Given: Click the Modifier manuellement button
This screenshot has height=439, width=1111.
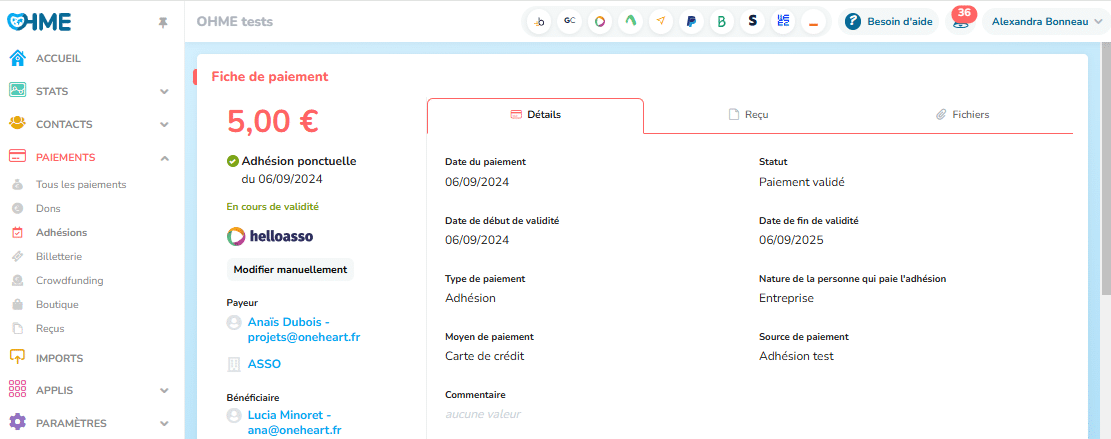Looking at the screenshot, I should (x=290, y=270).
